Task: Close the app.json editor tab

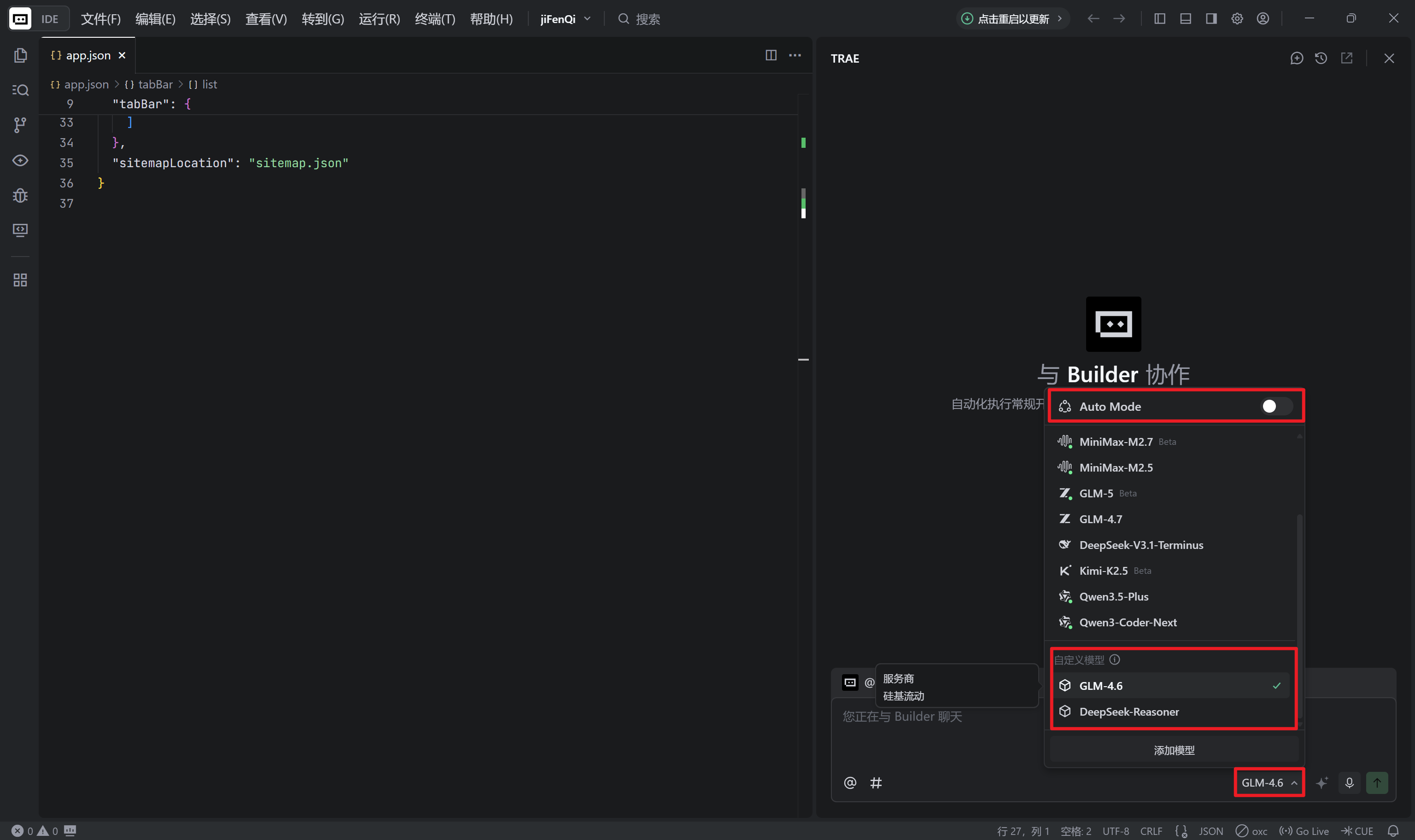Action: coord(122,55)
